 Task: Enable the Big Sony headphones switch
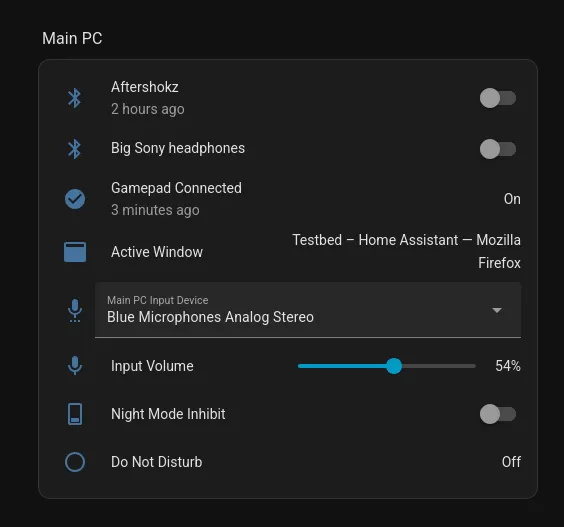pos(498,149)
